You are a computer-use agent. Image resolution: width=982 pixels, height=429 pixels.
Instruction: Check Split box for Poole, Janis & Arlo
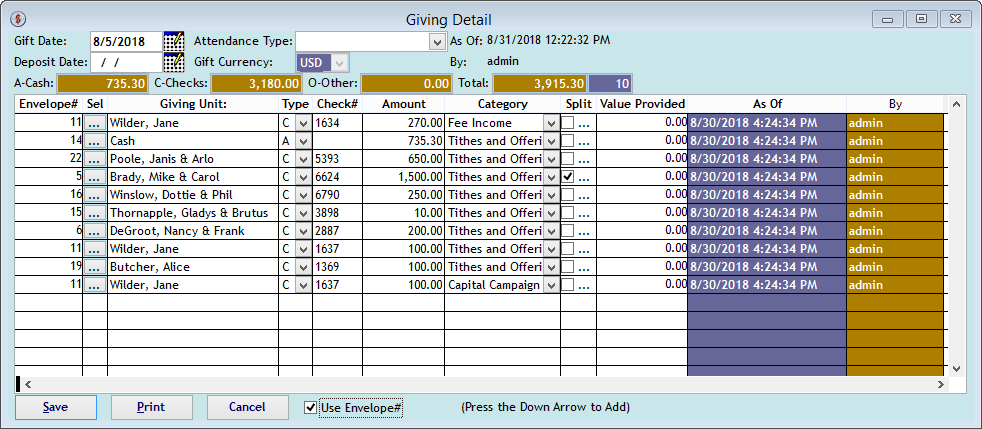click(x=568, y=159)
